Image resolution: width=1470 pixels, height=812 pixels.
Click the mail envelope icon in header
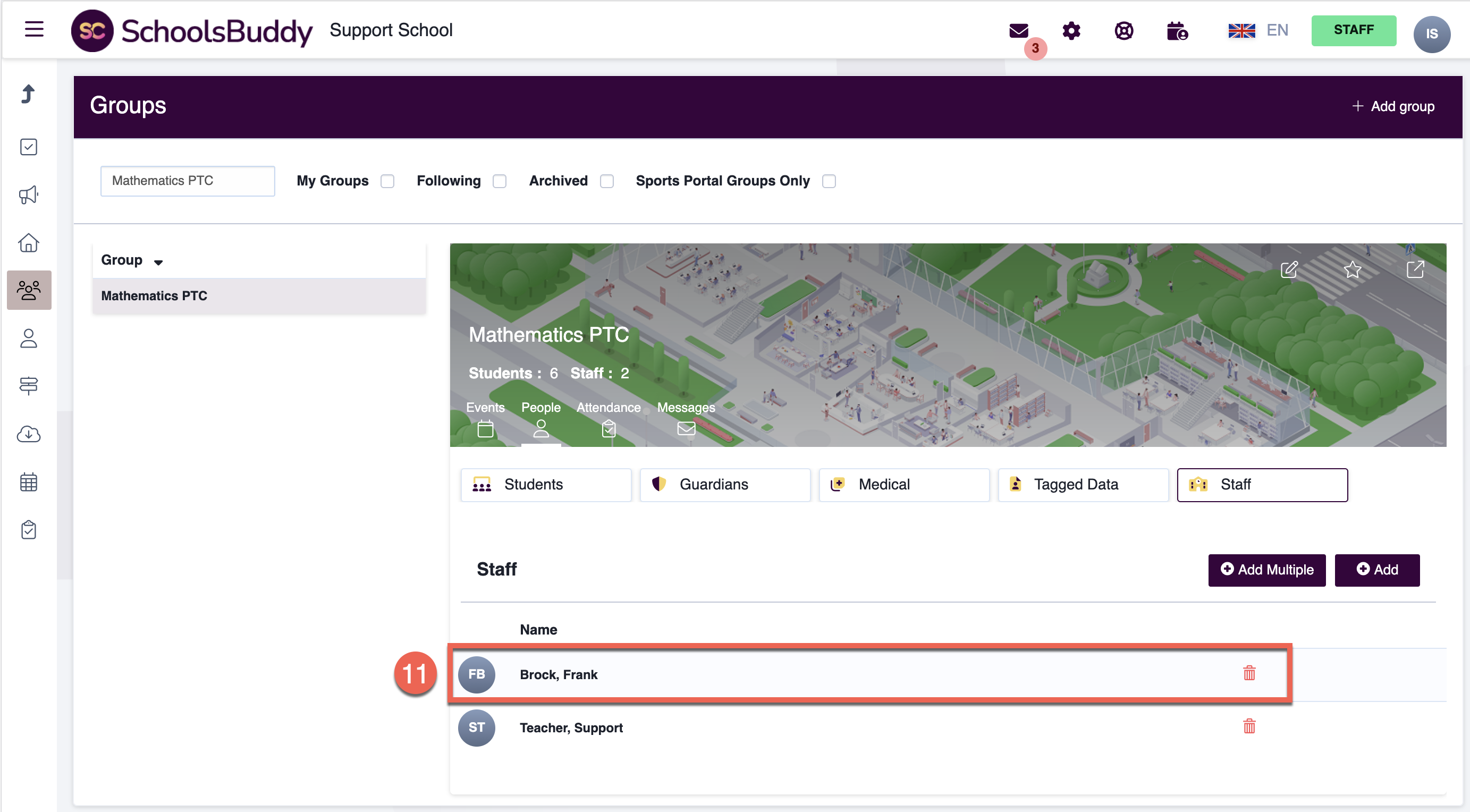click(x=1018, y=31)
